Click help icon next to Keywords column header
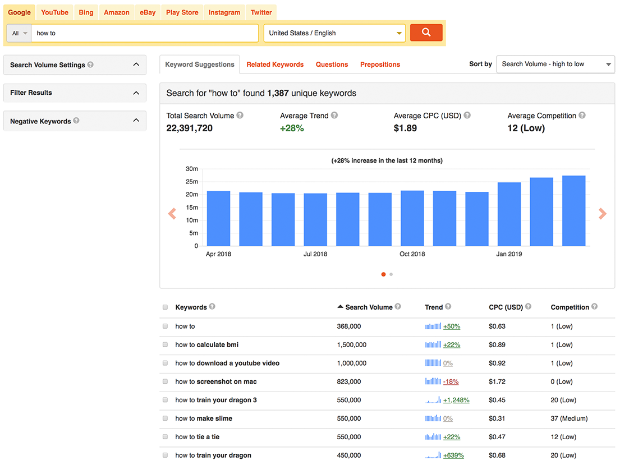Screen dimensions: 620x465 pyautogui.click(x=212, y=306)
